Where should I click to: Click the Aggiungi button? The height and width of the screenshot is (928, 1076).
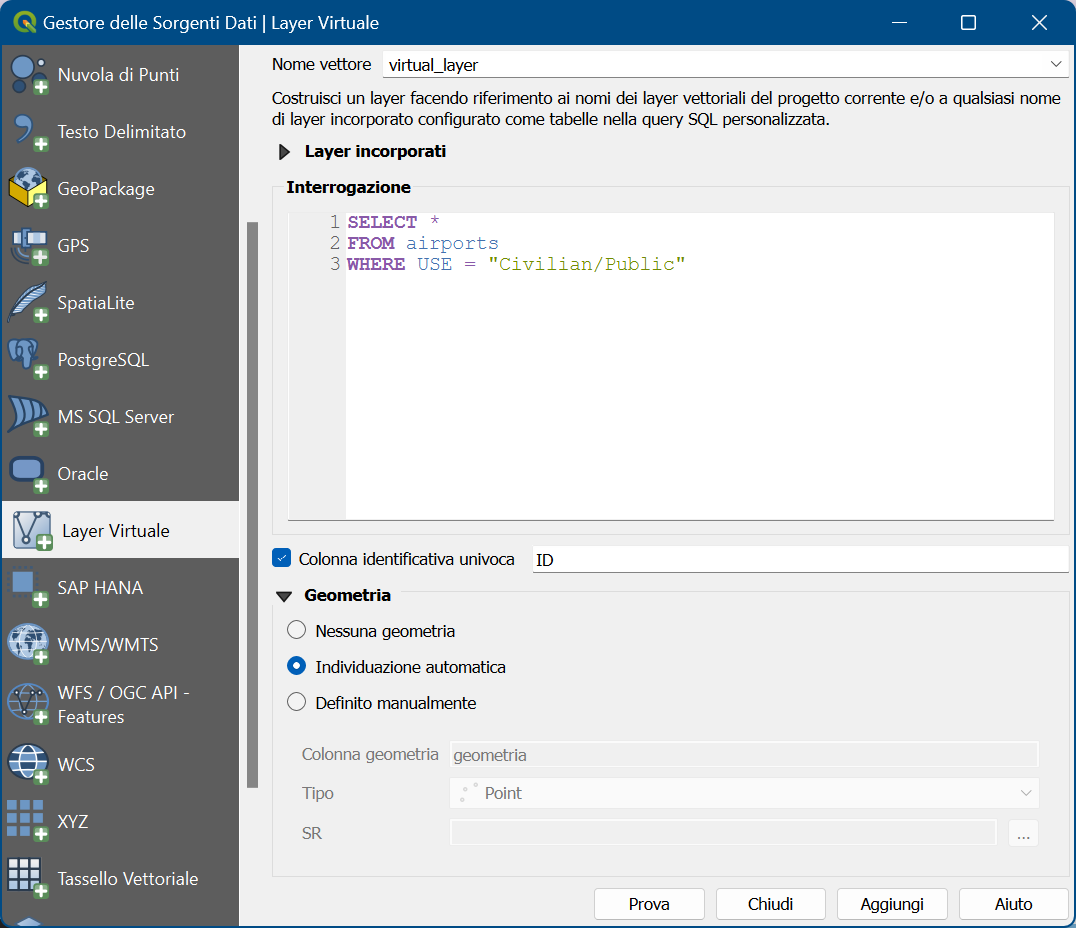[x=892, y=904]
